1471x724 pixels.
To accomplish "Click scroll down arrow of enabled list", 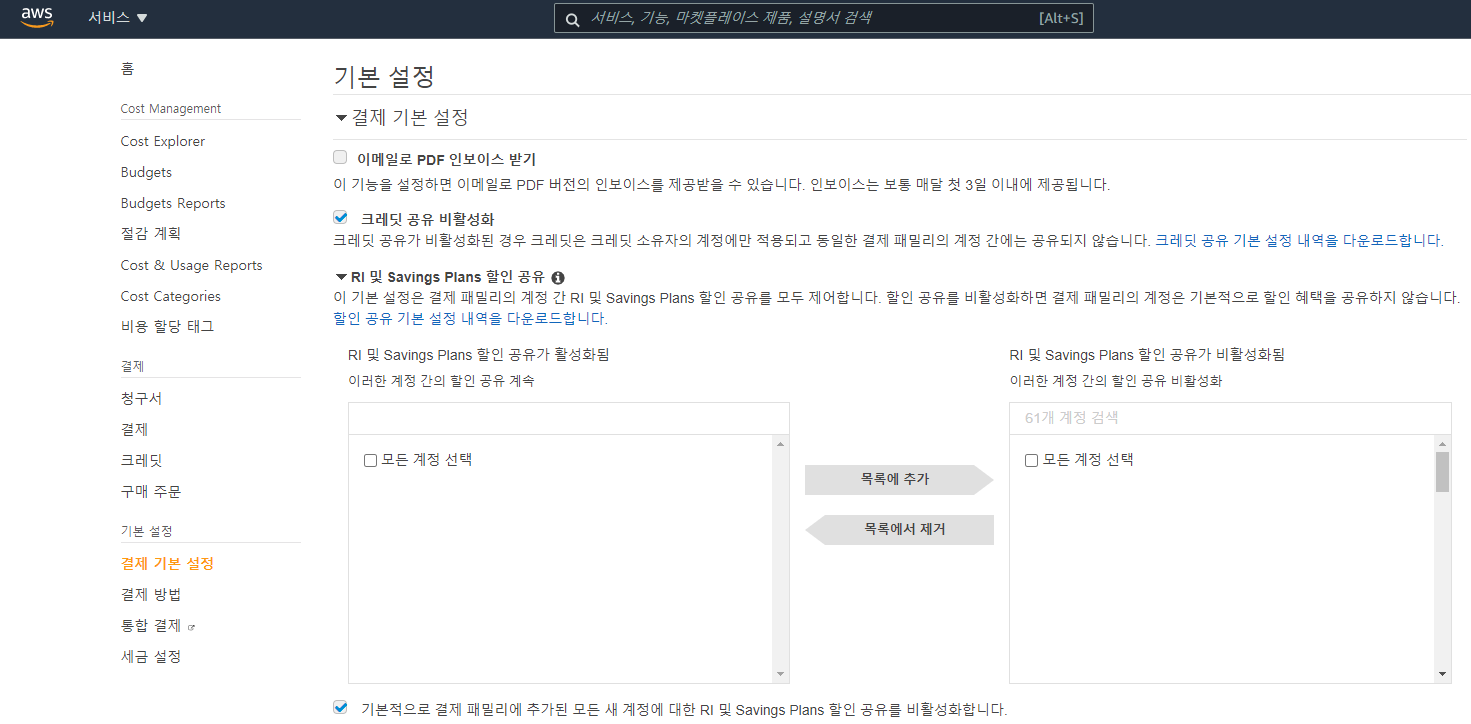I will [781, 674].
